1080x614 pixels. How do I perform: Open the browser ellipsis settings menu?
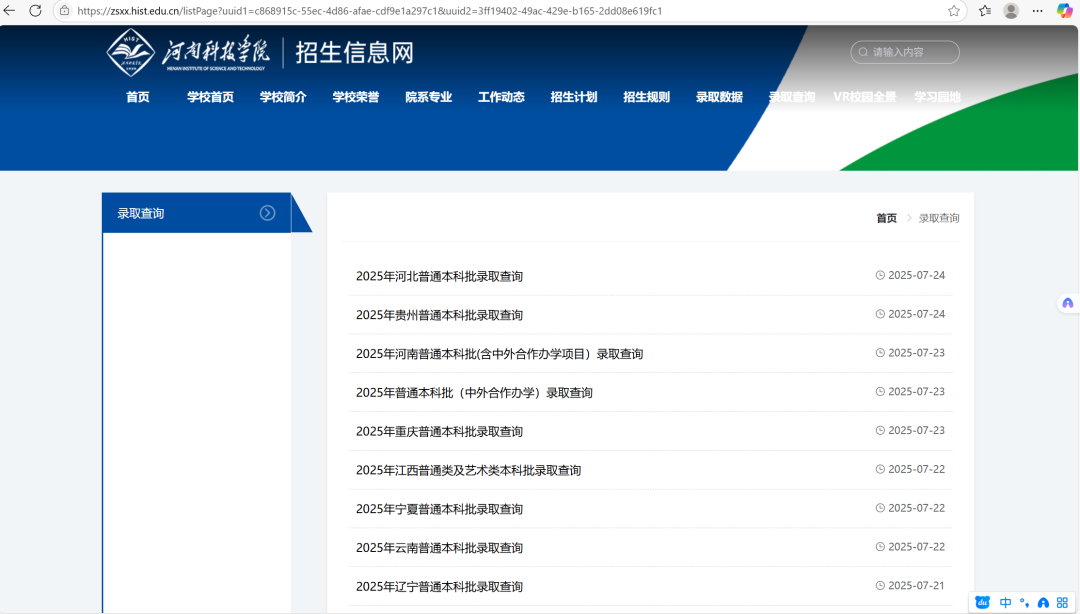tap(1036, 11)
